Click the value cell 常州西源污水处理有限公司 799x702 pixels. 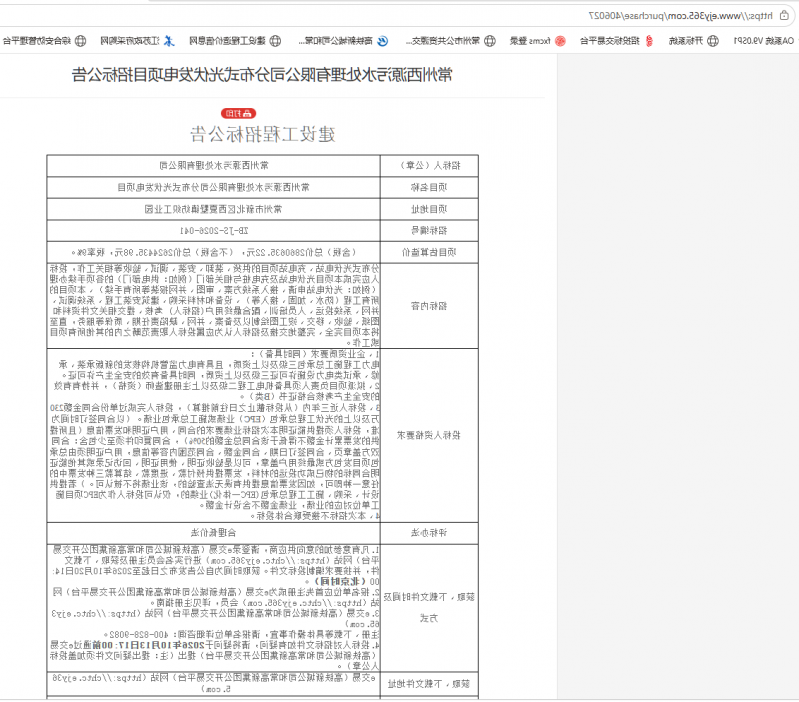click(214, 166)
